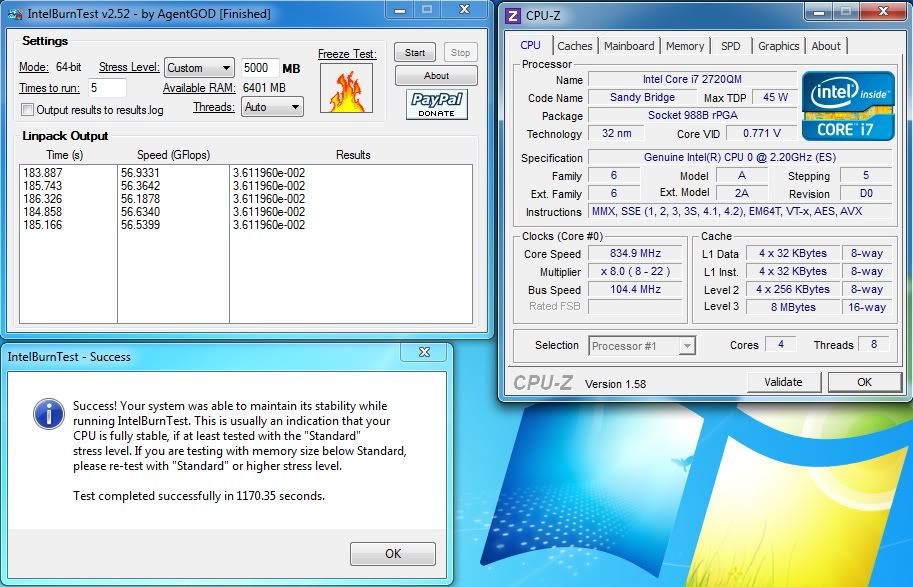Open the Stress Level dropdown
Screen dimensions: 913x587
pos(199,68)
